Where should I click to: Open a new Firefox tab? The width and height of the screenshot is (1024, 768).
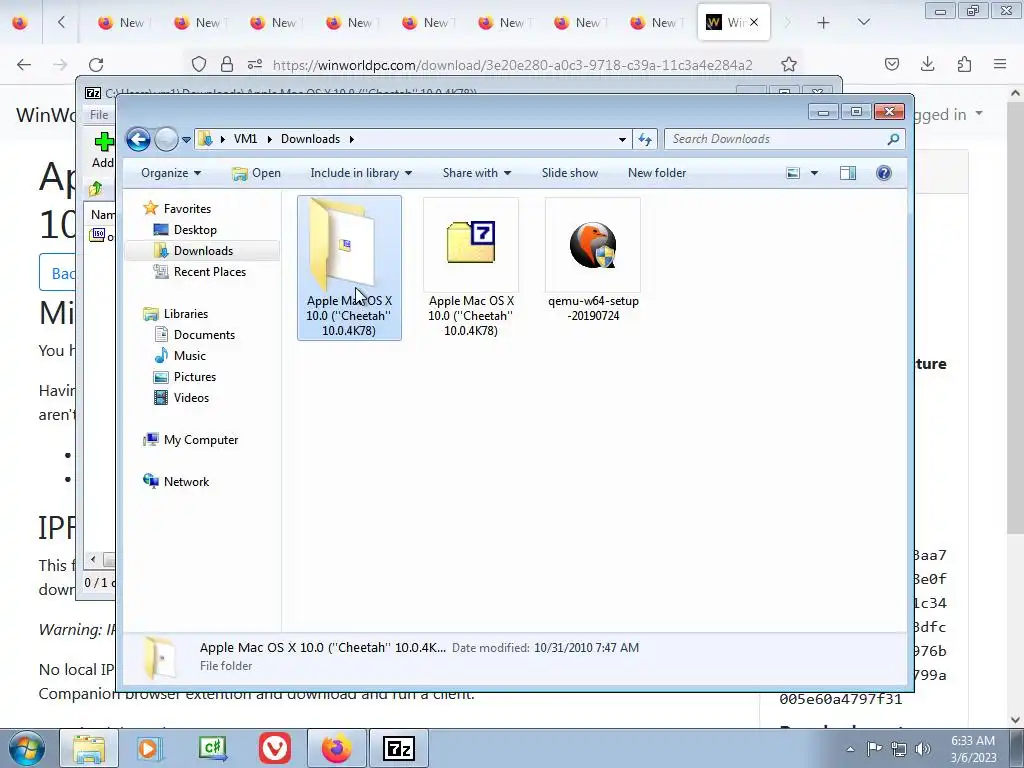pyautogui.click(x=824, y=23)
